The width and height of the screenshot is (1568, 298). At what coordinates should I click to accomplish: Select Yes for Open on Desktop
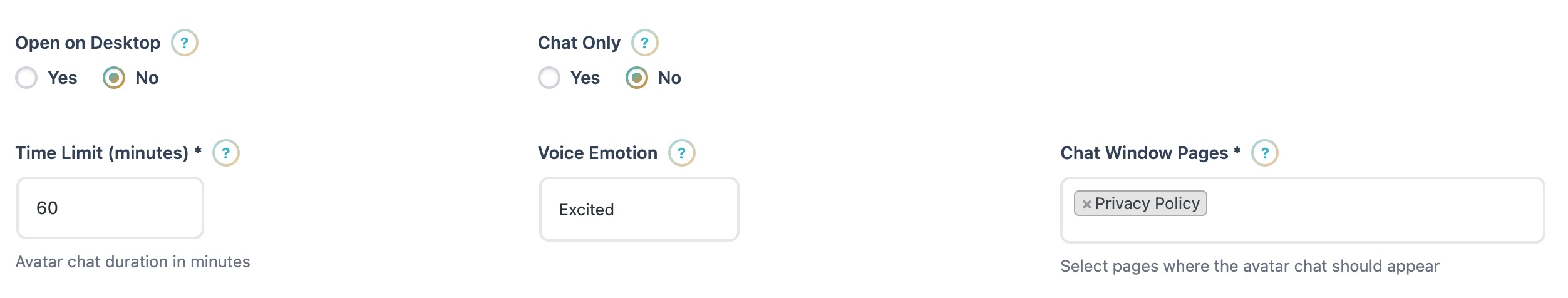tap(26, 78)
